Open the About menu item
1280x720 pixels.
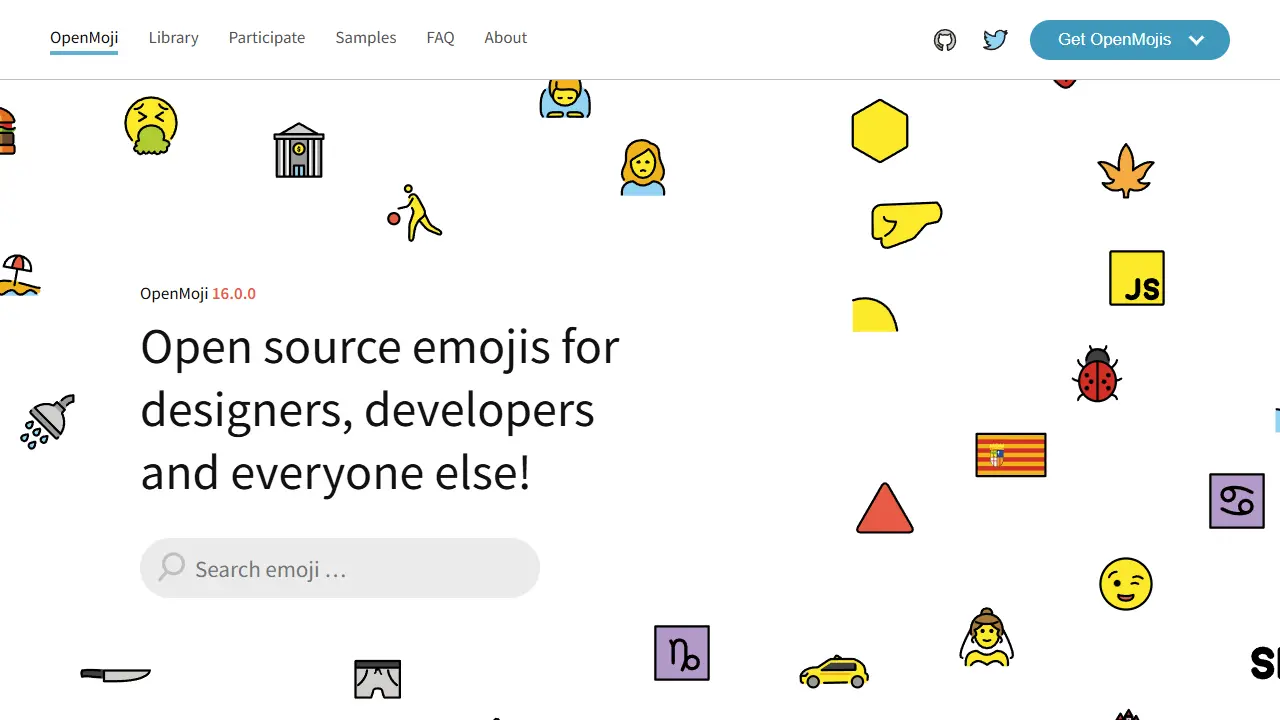tap(506, 38)
